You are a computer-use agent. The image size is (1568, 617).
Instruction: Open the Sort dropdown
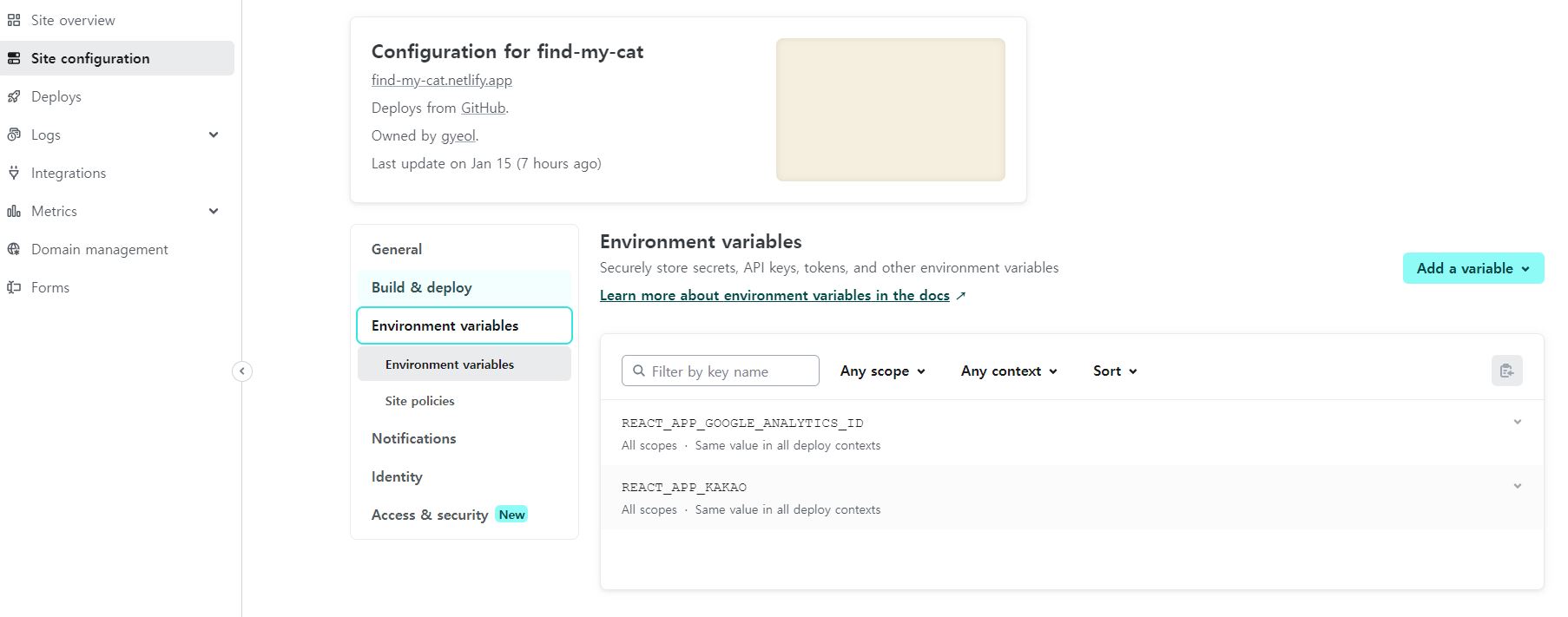click(x=1115, y=371)
